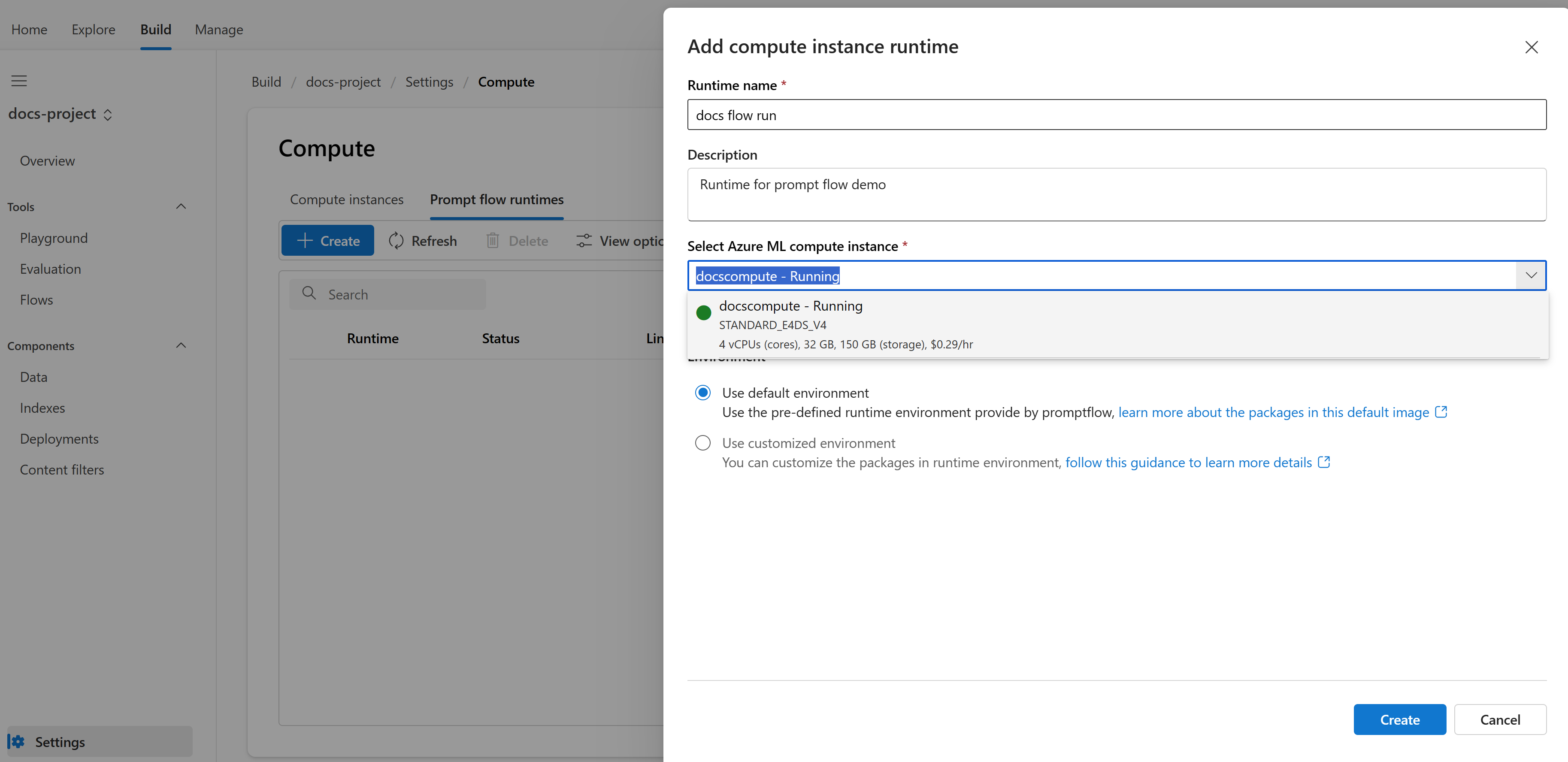Toggle the compute instance dropdown chevron

click(1530, 276)
